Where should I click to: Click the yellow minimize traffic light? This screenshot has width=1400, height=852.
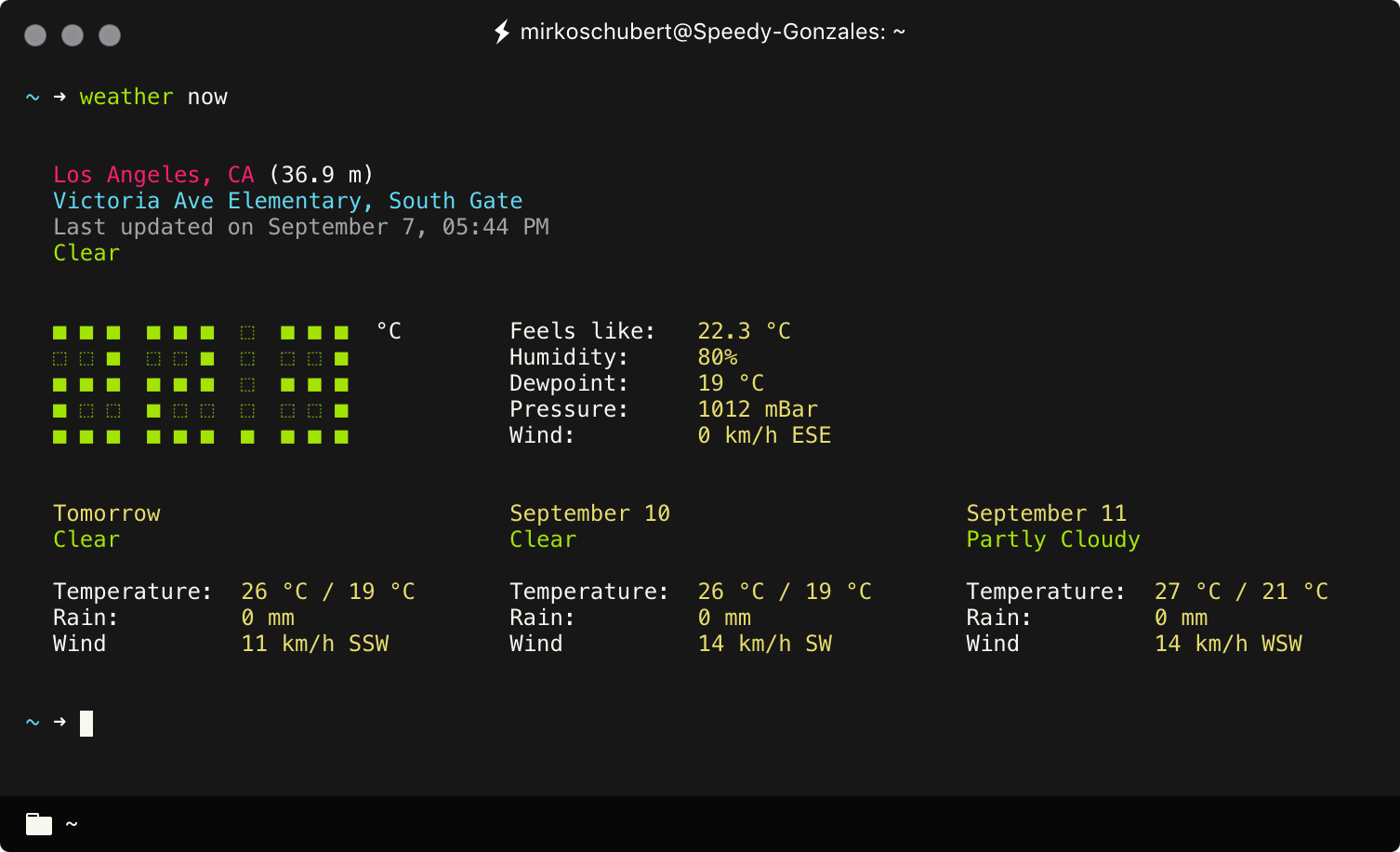[x=73, y=35]
